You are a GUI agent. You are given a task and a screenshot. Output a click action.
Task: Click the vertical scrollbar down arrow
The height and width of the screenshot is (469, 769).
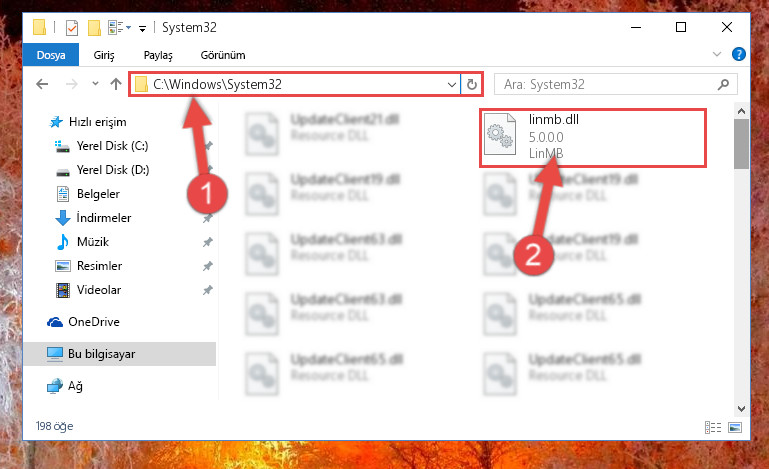[741, 408]
